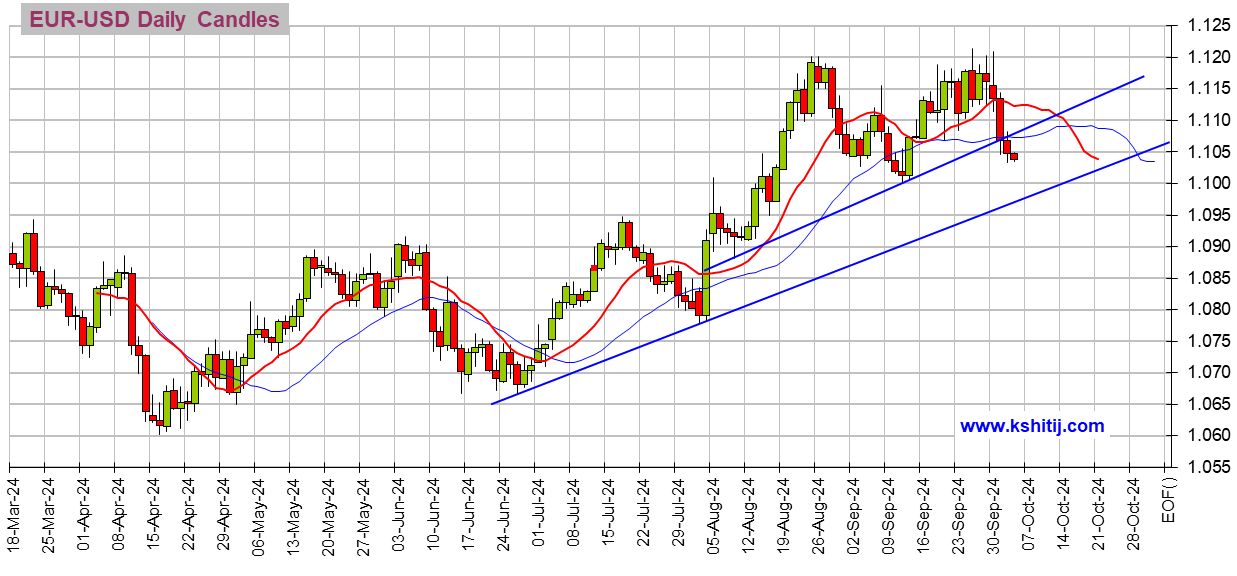Viewport: 1237px width, 576px height.
Task: Click the EOF() label on the axis
Action: tap(1170, 497)
